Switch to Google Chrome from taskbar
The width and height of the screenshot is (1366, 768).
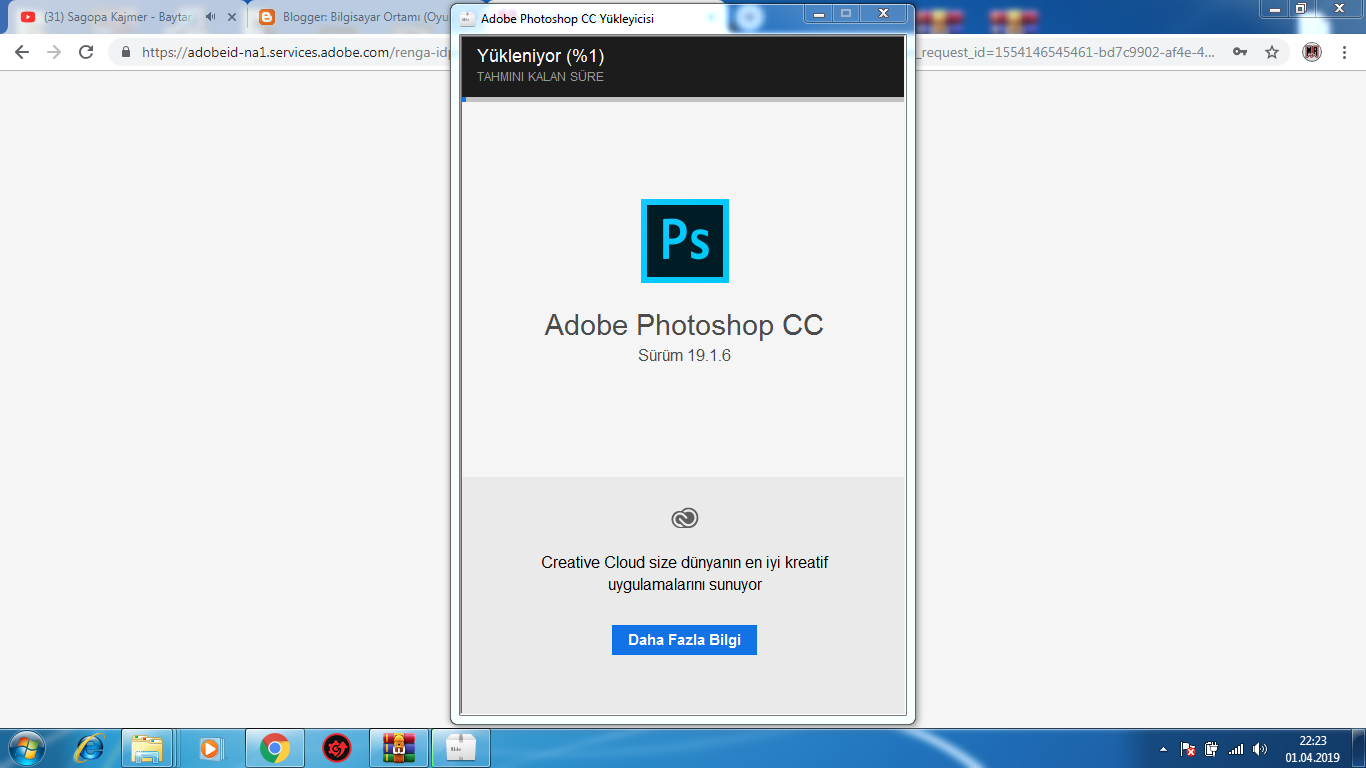(x=274, y=748)
